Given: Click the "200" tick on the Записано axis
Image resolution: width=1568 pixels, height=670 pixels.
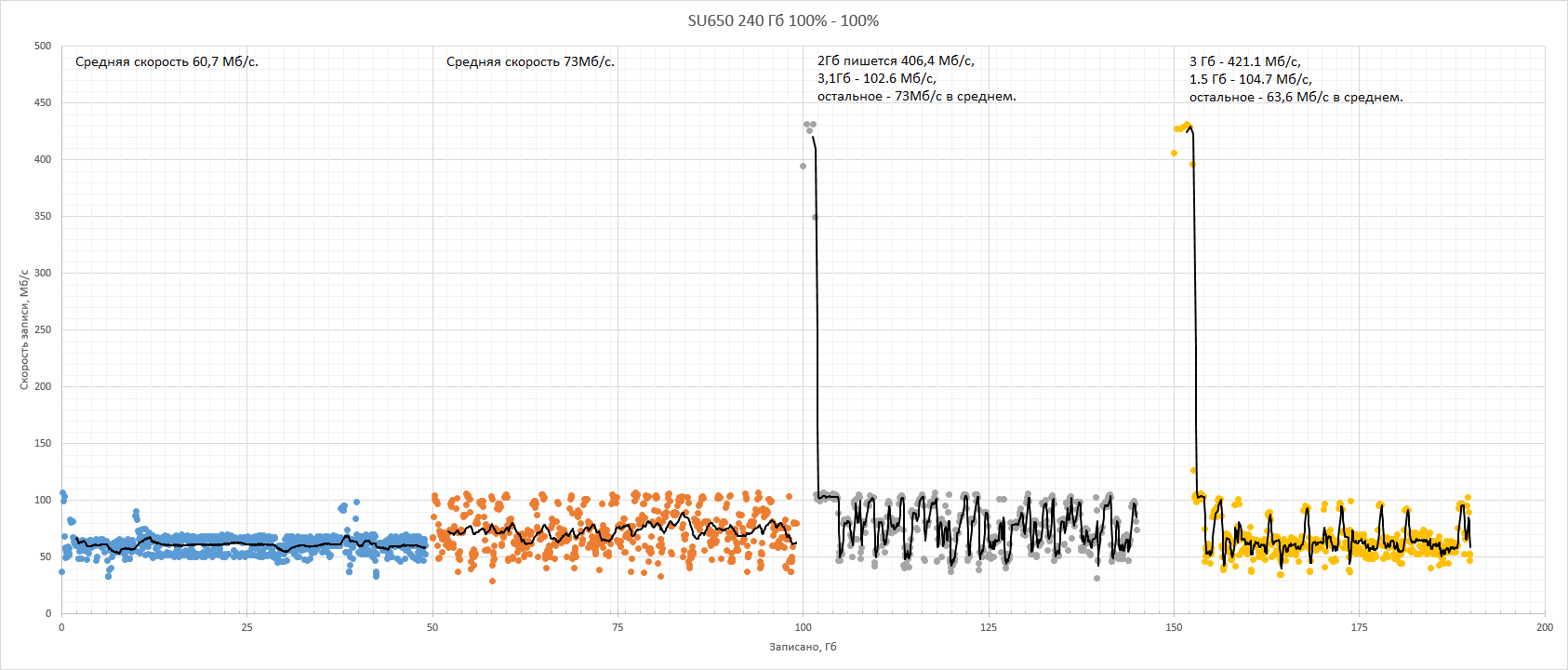Looking at the screenshot, I should coord(1545,627).
